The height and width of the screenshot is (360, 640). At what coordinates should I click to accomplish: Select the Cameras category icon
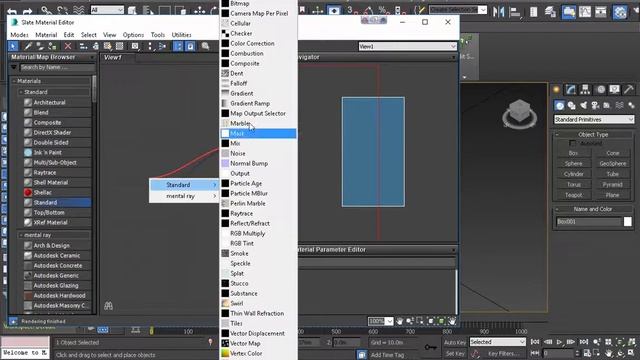(595, 106)
